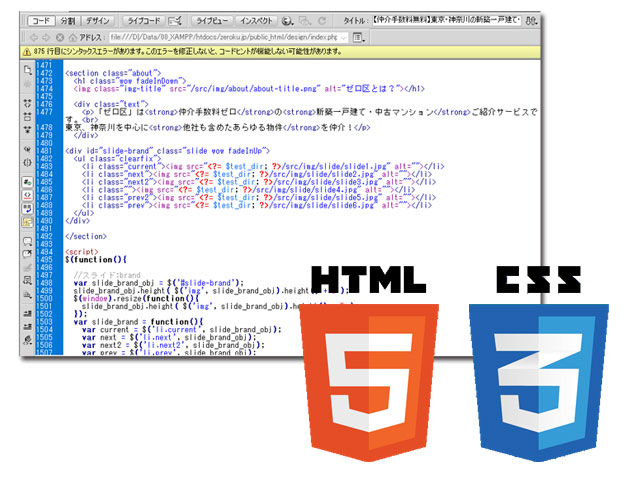Toggle Syntax Error Alerts in Info Bar
The width and height of the screenshot is (640, 480).
click(27, 222)
